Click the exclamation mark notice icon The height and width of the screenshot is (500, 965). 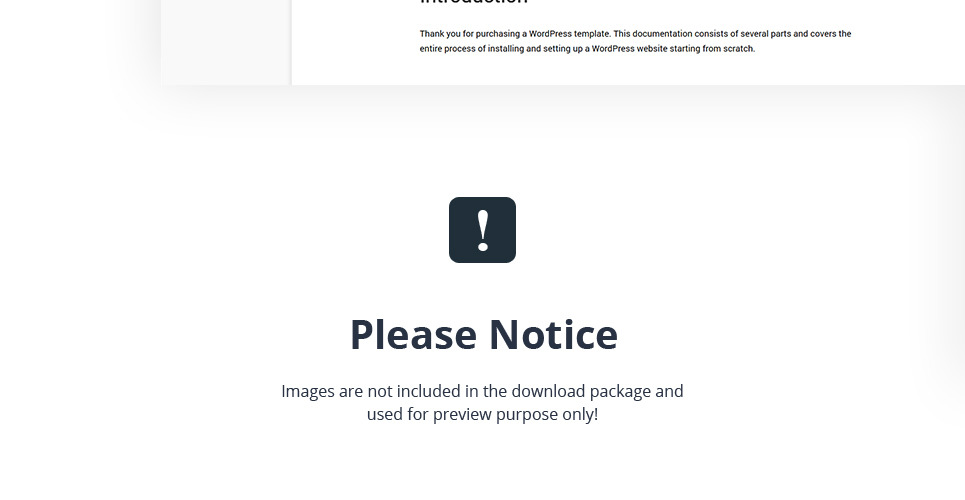(482, 230)
